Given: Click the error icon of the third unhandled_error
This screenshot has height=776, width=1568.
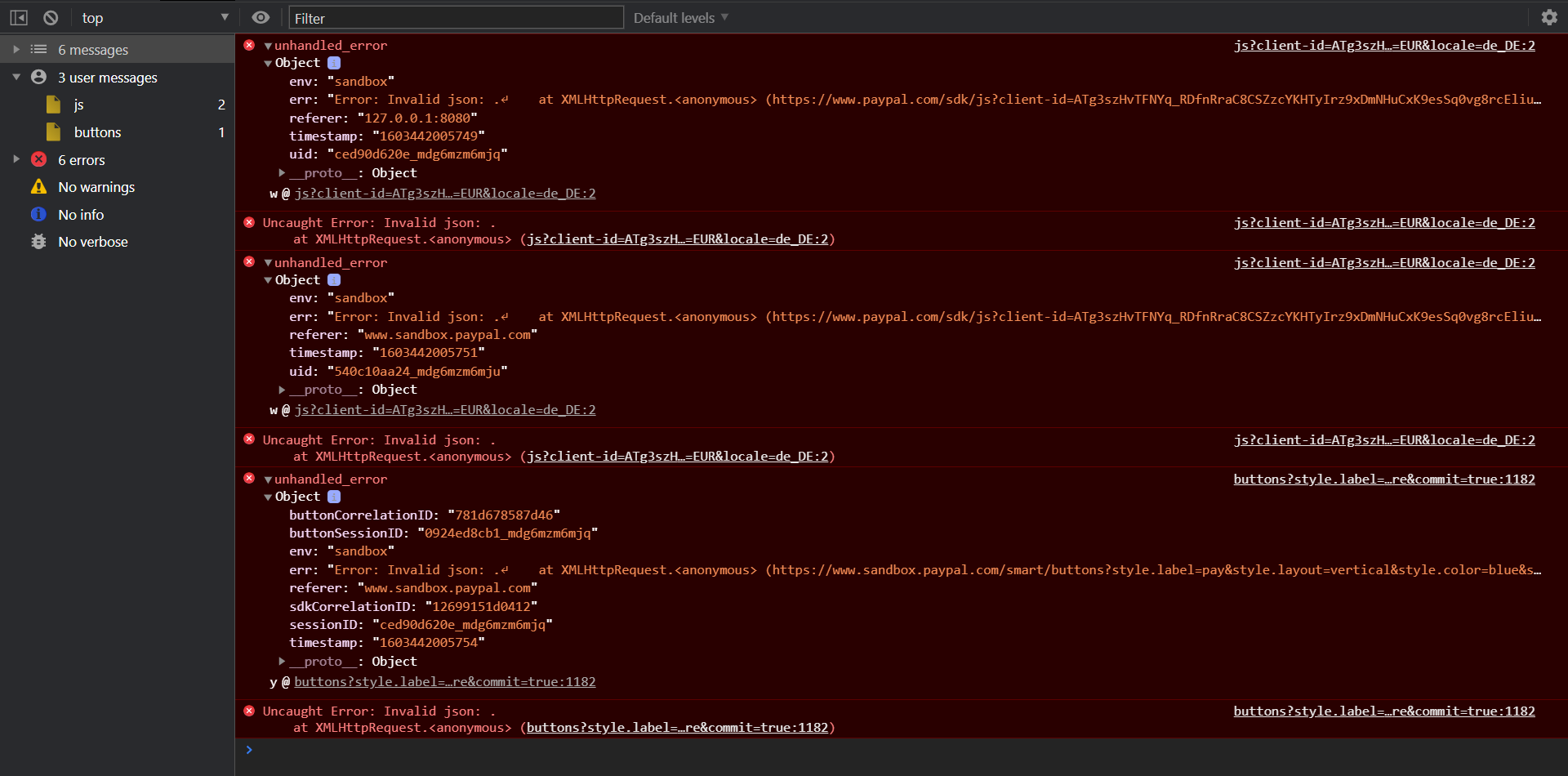Looking at the screenshot, I should click(249, 479).
